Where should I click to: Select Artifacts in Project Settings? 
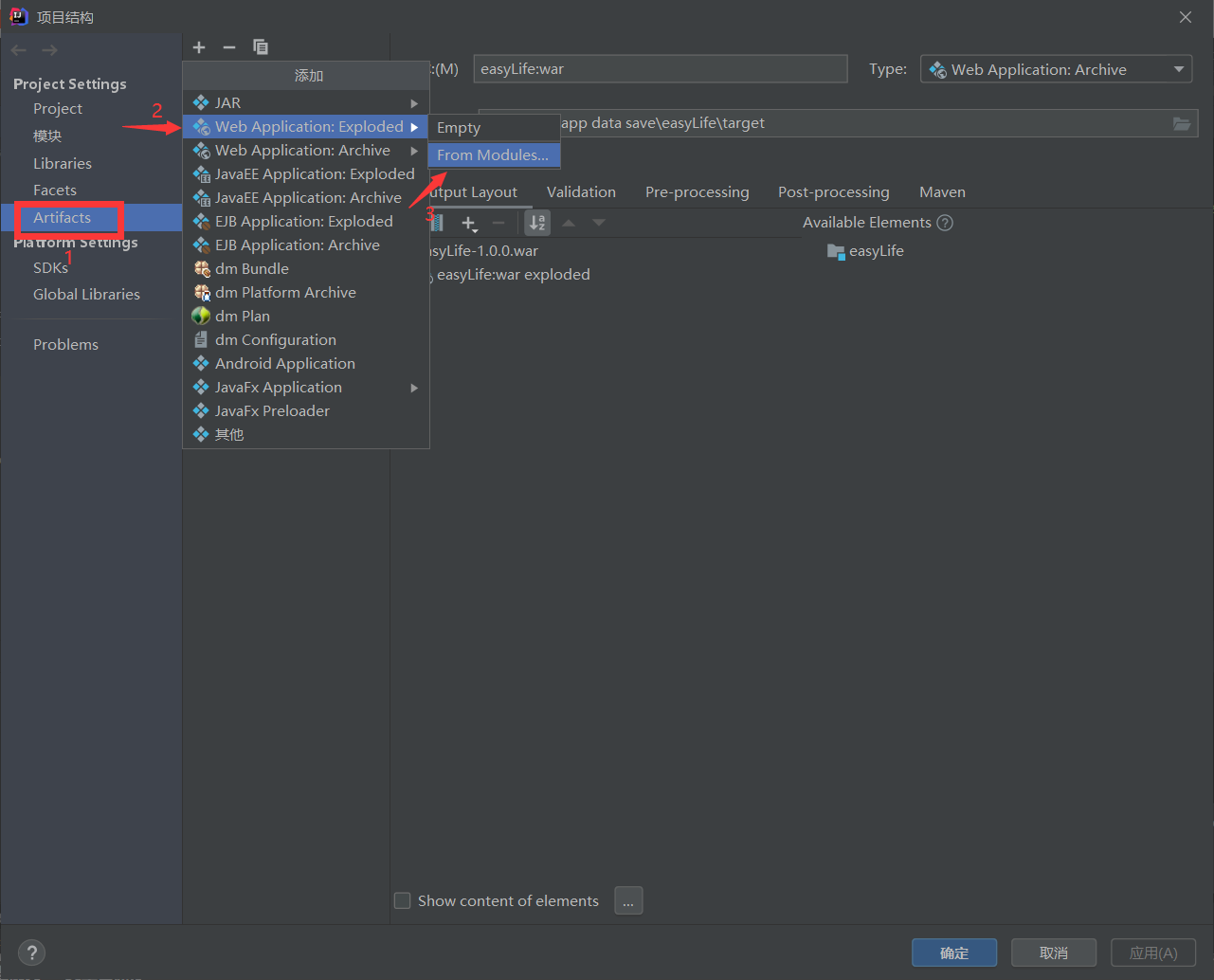63,217
